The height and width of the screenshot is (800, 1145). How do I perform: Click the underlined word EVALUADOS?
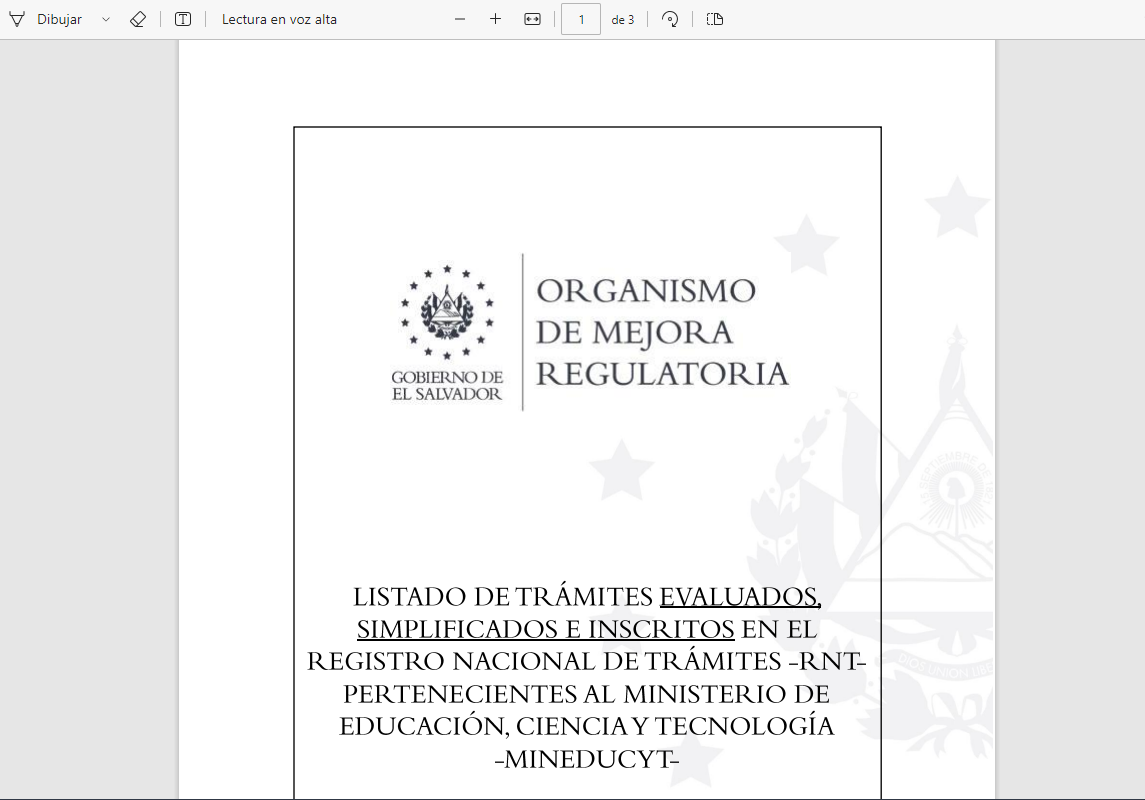(x=740, y=596)
